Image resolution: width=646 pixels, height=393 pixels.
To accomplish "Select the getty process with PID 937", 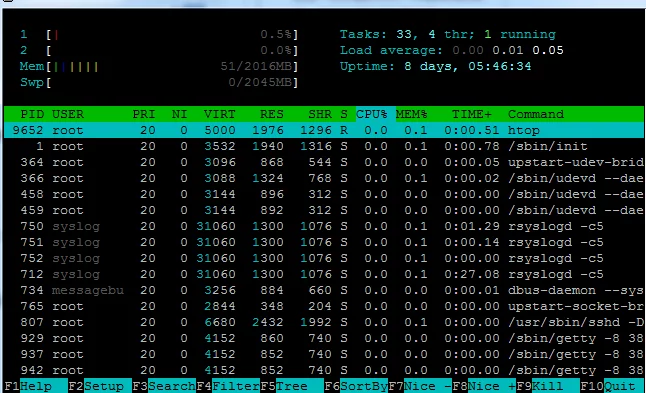I will (x=324, y=354).
